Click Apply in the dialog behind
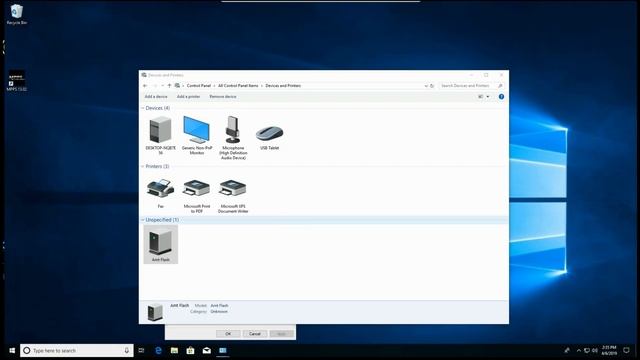 coord(282,334)
